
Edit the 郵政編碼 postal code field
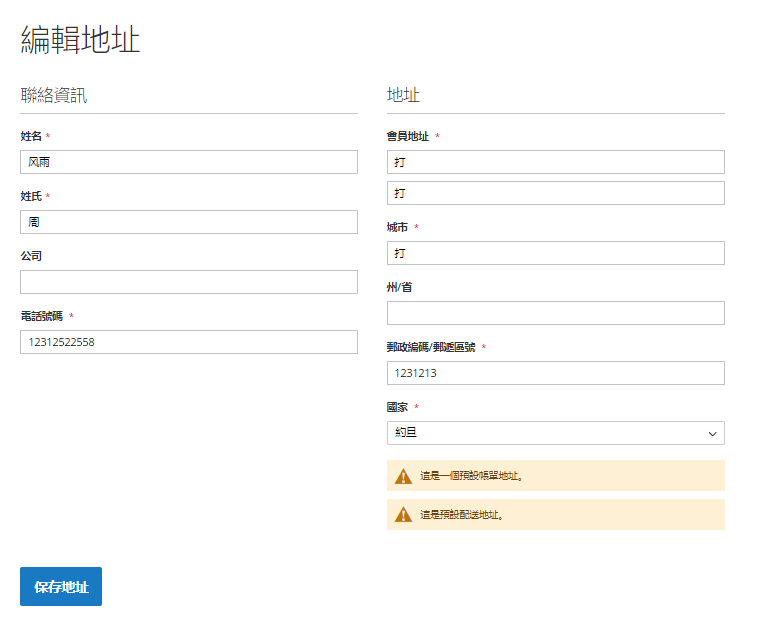[x=555, y=373]
